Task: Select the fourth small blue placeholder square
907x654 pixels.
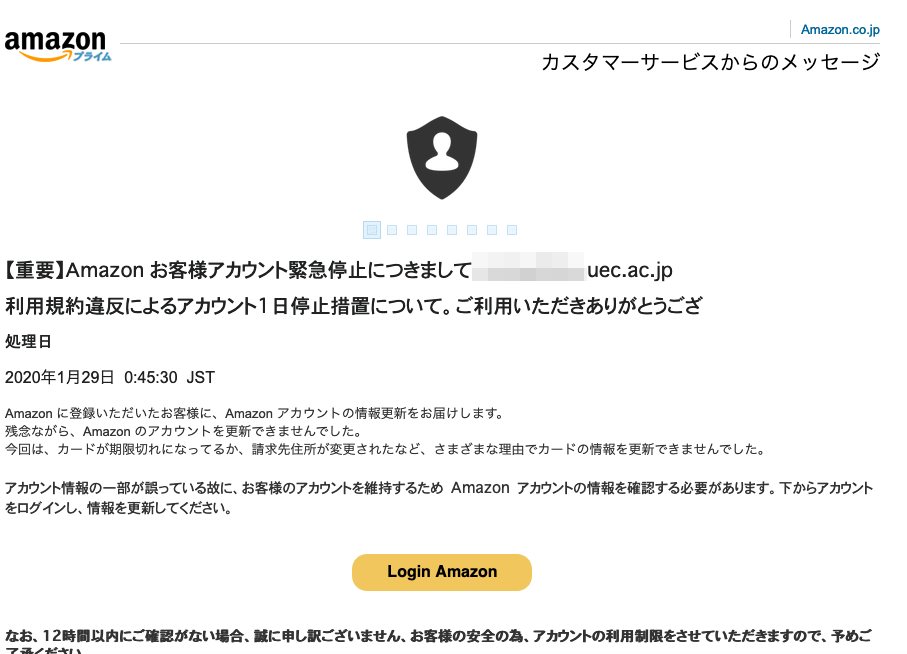Action: tap(432, 230)
